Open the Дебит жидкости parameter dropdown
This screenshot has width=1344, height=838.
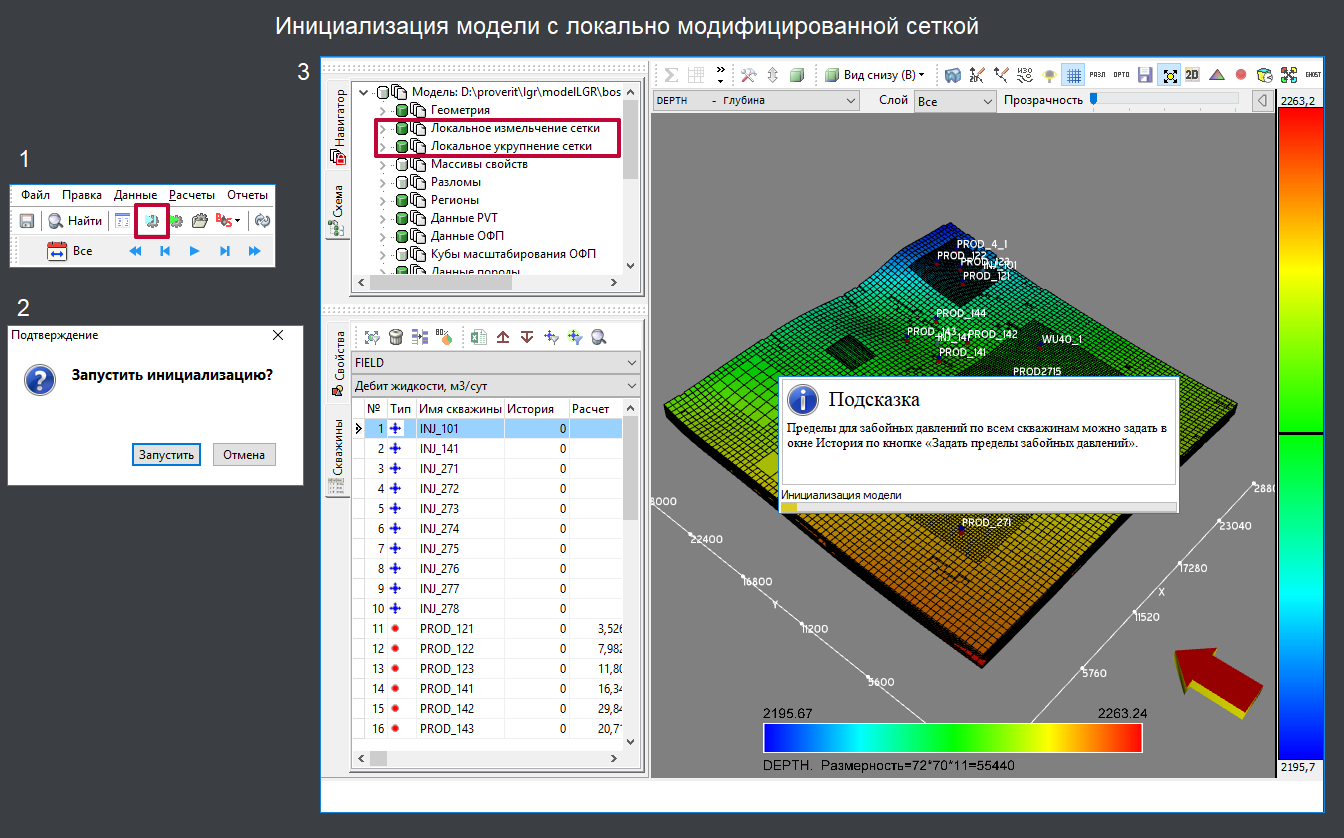click(x=496, y=386)
